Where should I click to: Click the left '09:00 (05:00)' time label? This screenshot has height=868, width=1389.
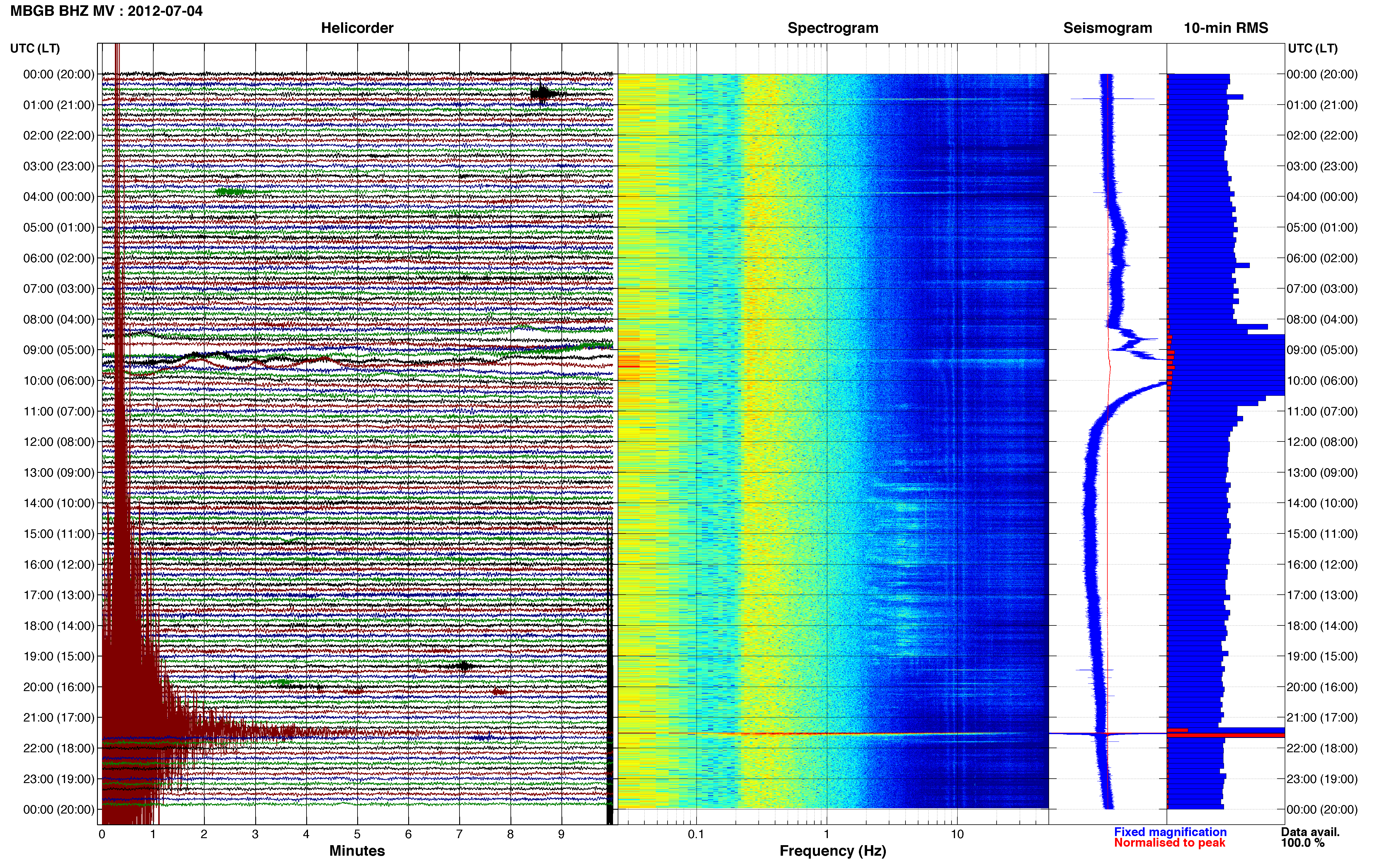59,350
